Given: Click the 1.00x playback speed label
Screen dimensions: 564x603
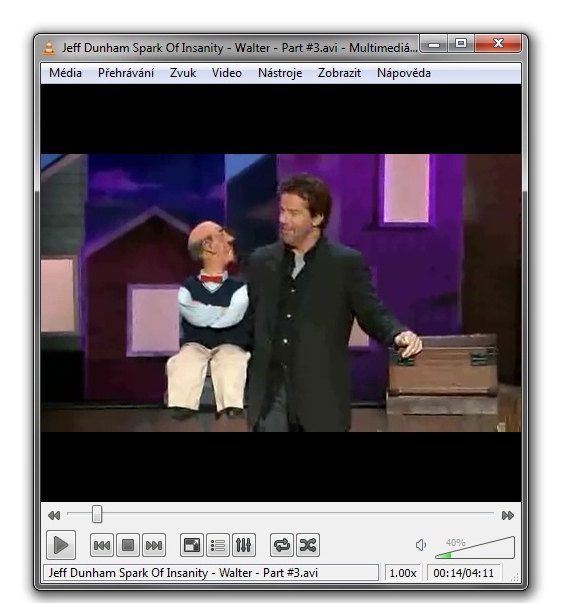Looking at the screenshot, I should click(403, 573).
